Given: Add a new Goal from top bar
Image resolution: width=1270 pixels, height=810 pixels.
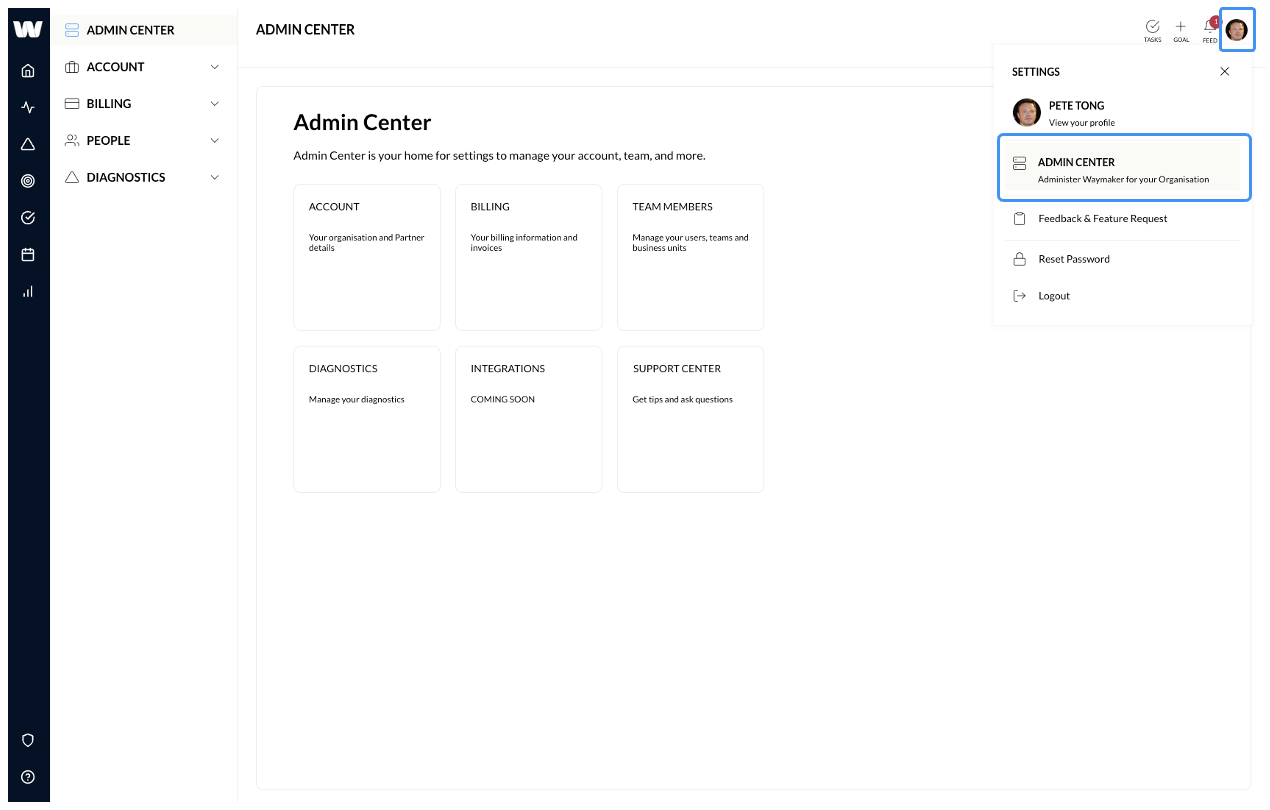Looking at the screenshot, I should [x=1181, y=31].
